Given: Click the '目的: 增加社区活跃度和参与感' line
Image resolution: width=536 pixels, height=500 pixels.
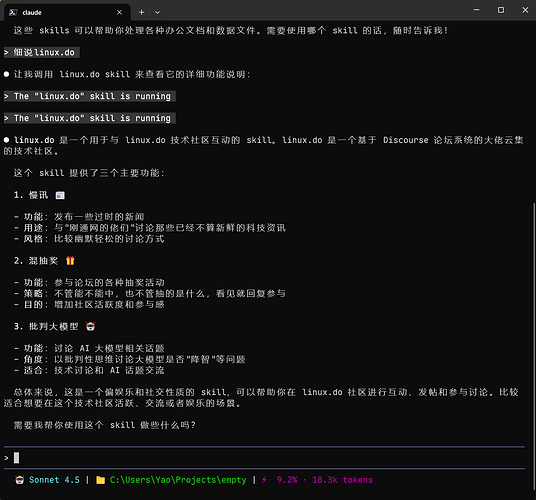Looking at the screenshot, I should [x=89, y=304].
